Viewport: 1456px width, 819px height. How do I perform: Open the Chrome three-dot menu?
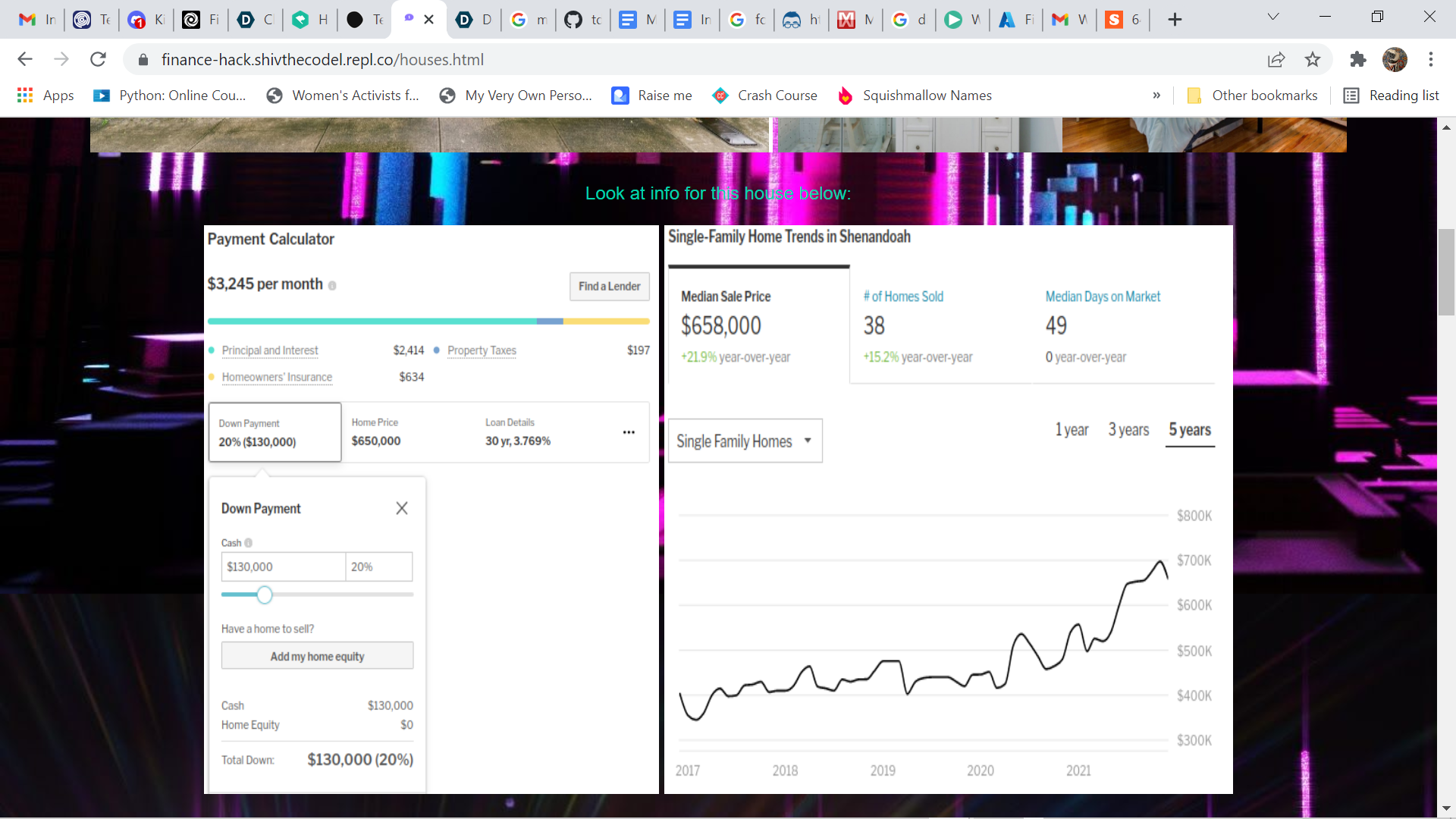pyautogui.click(x=1430, y=59)
